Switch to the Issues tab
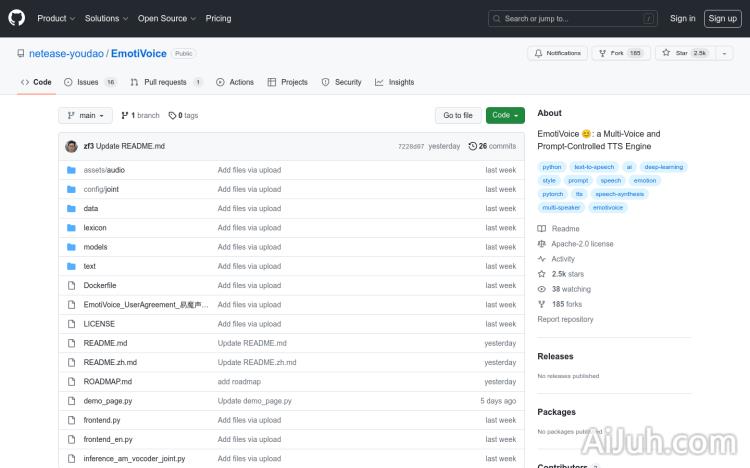Image resolution: width=750 pixels, height=468 pixels. [x=89, y=82]
